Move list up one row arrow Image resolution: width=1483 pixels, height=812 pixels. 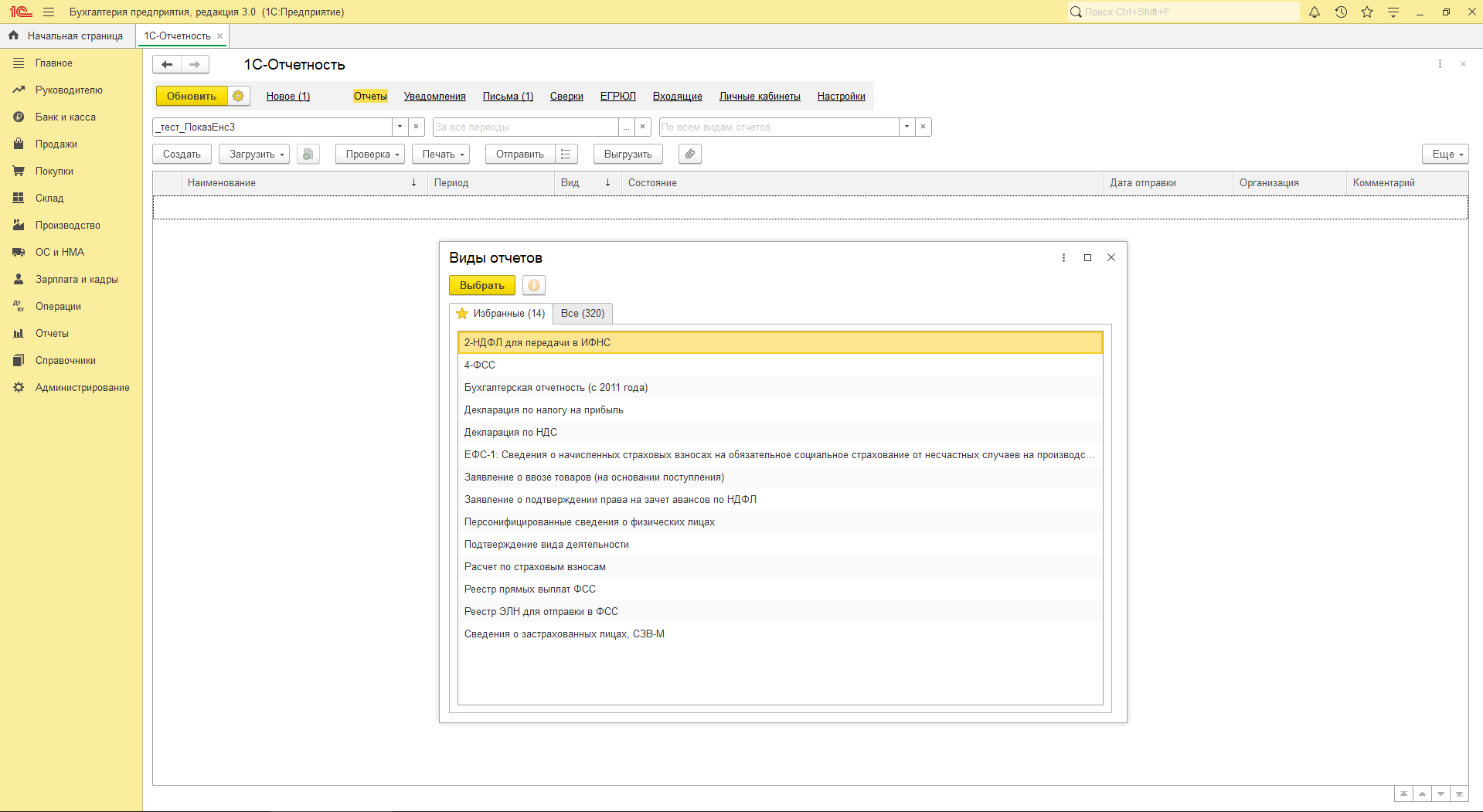point(1422,794)
